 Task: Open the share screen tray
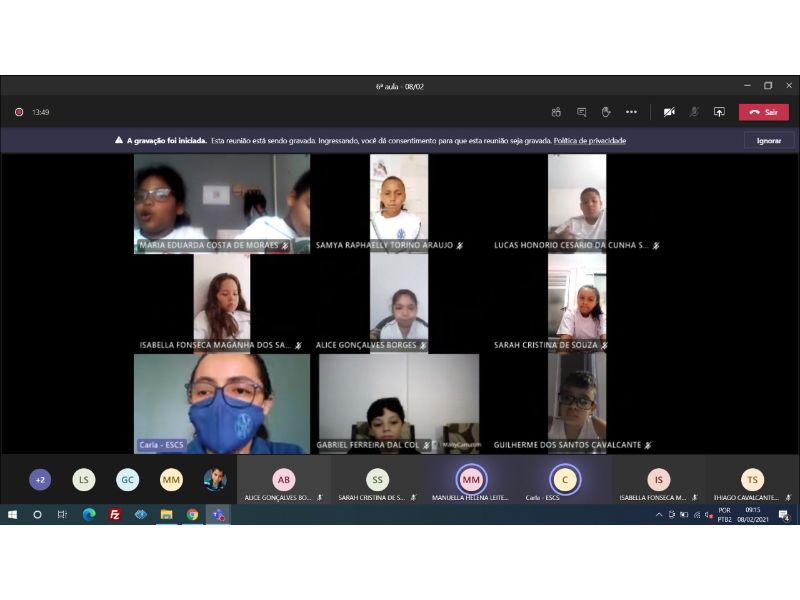[719, 112]
